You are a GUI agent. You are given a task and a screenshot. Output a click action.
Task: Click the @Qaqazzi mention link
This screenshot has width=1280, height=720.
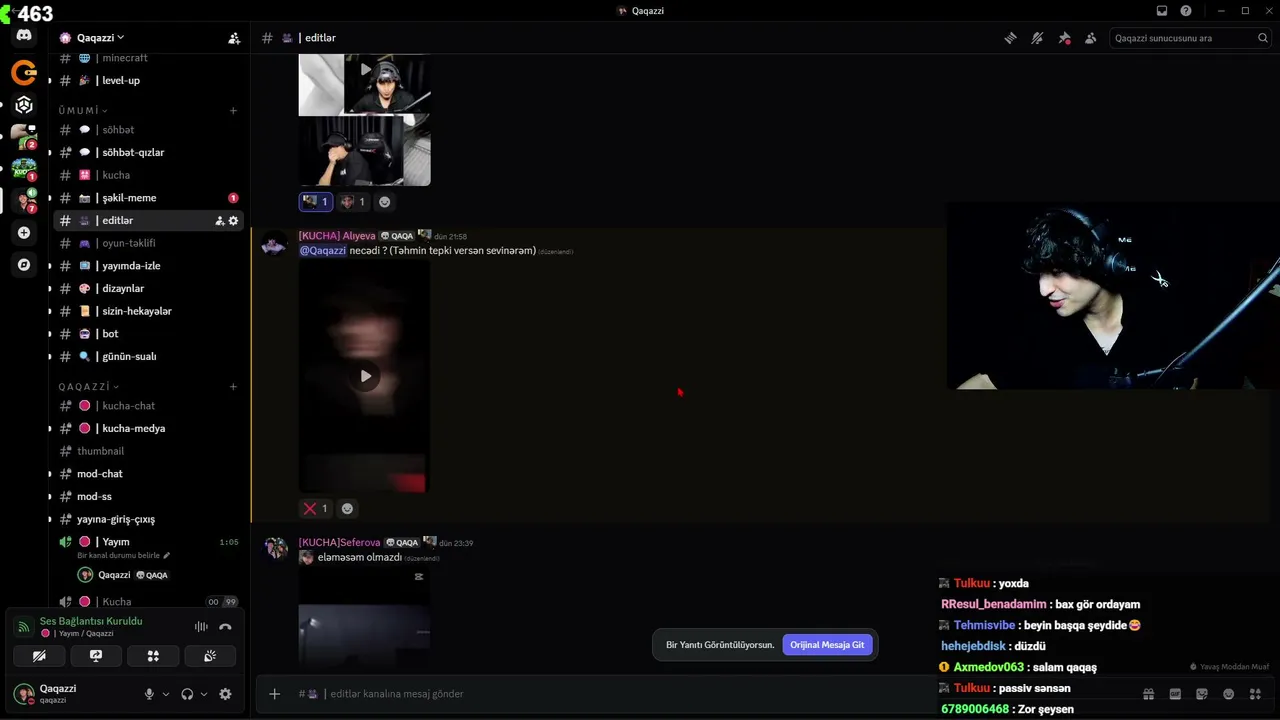(322, 251)
